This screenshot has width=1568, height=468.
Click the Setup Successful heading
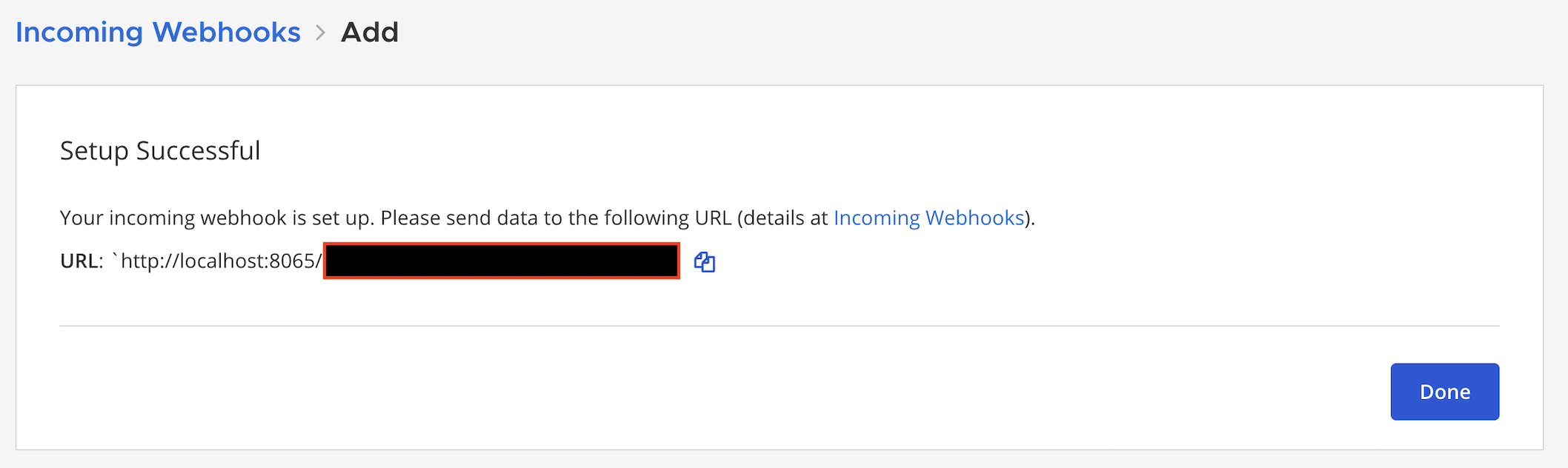(159, 150)
